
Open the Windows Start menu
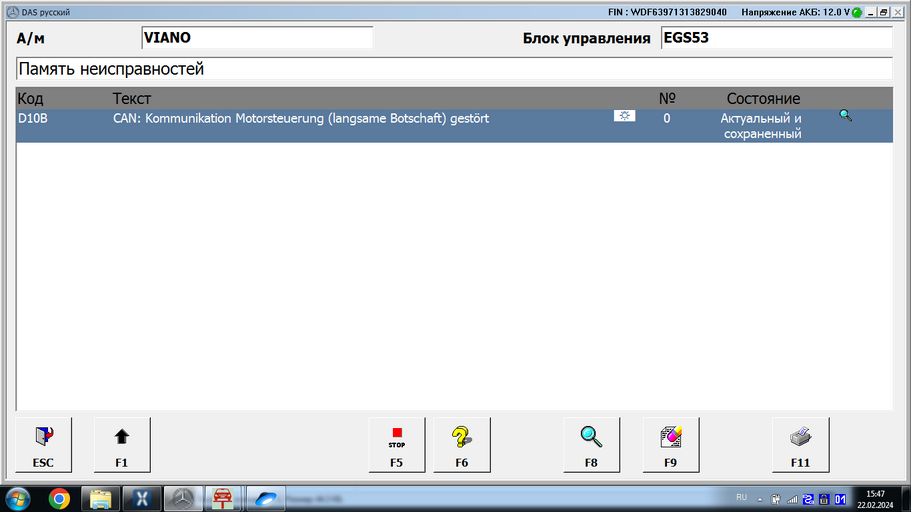point(18,499)
